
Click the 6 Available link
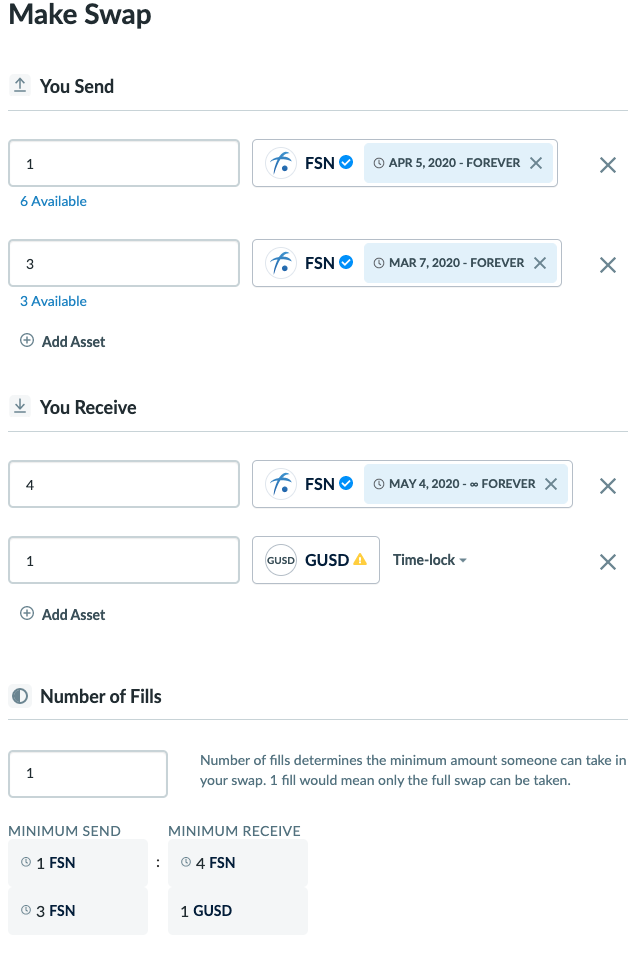(53, 201)
